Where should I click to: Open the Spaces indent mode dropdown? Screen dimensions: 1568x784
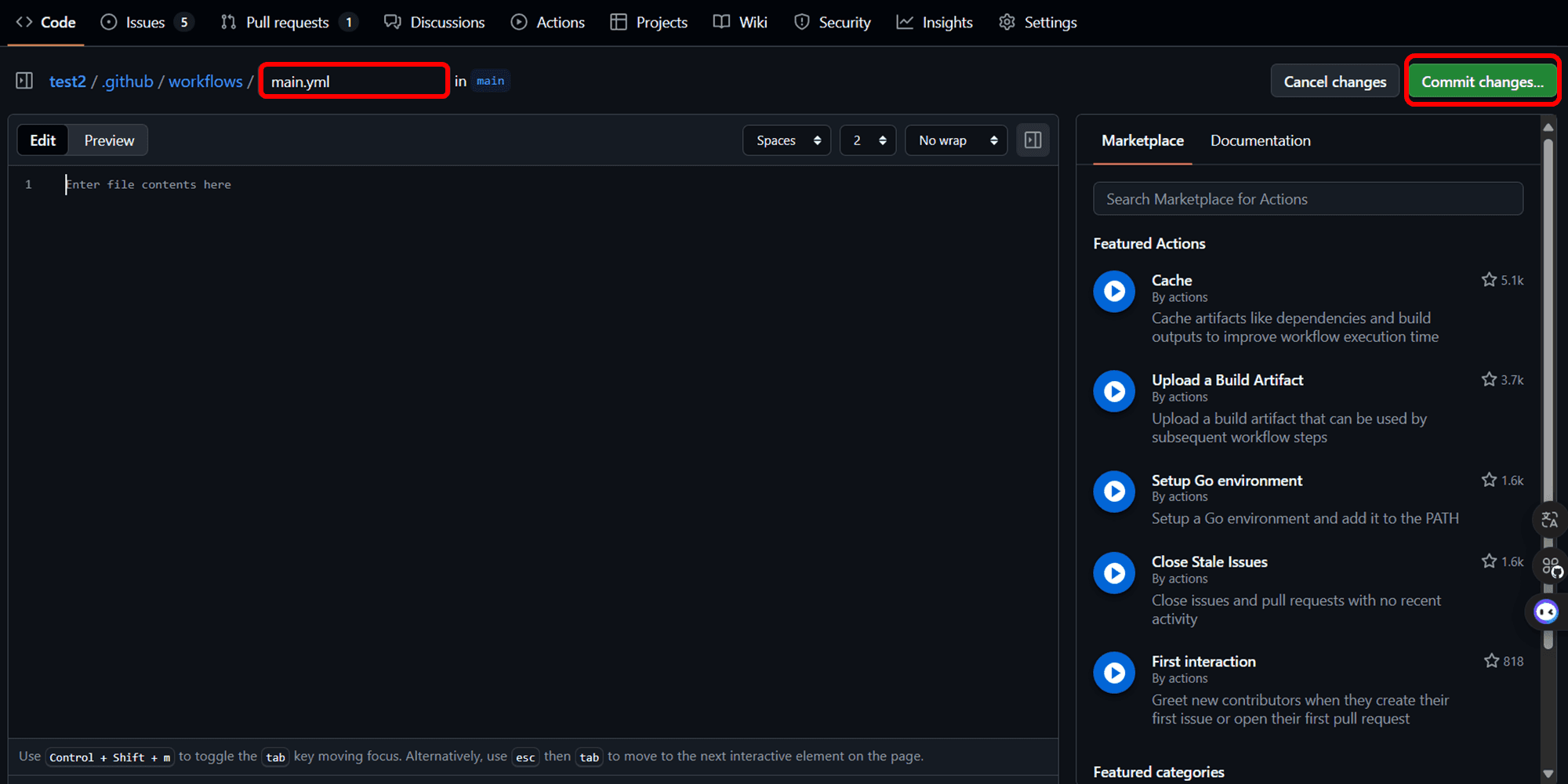pyautogui.click(x=786, y=140)
